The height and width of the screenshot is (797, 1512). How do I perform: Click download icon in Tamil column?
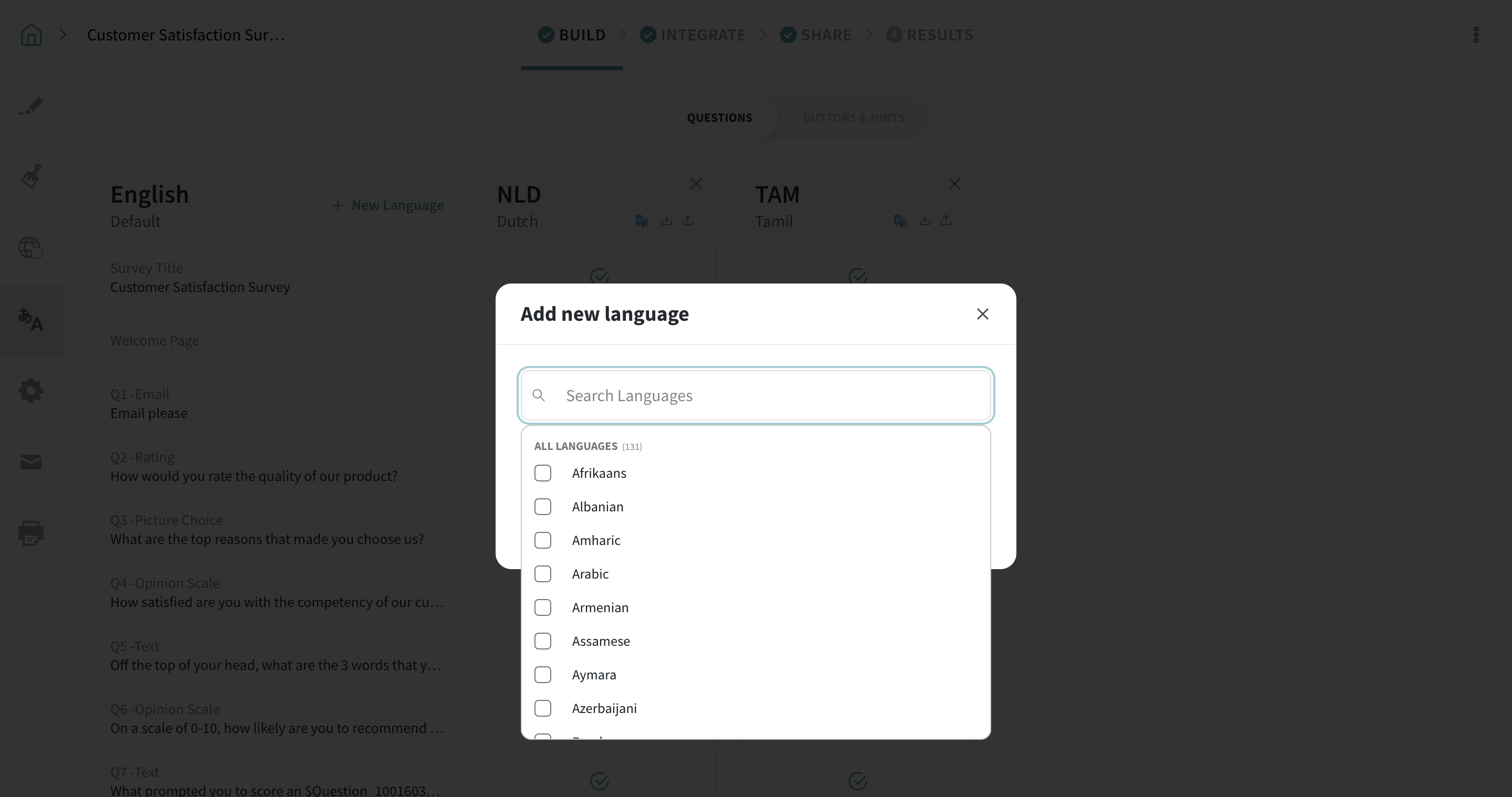(925, 220)
